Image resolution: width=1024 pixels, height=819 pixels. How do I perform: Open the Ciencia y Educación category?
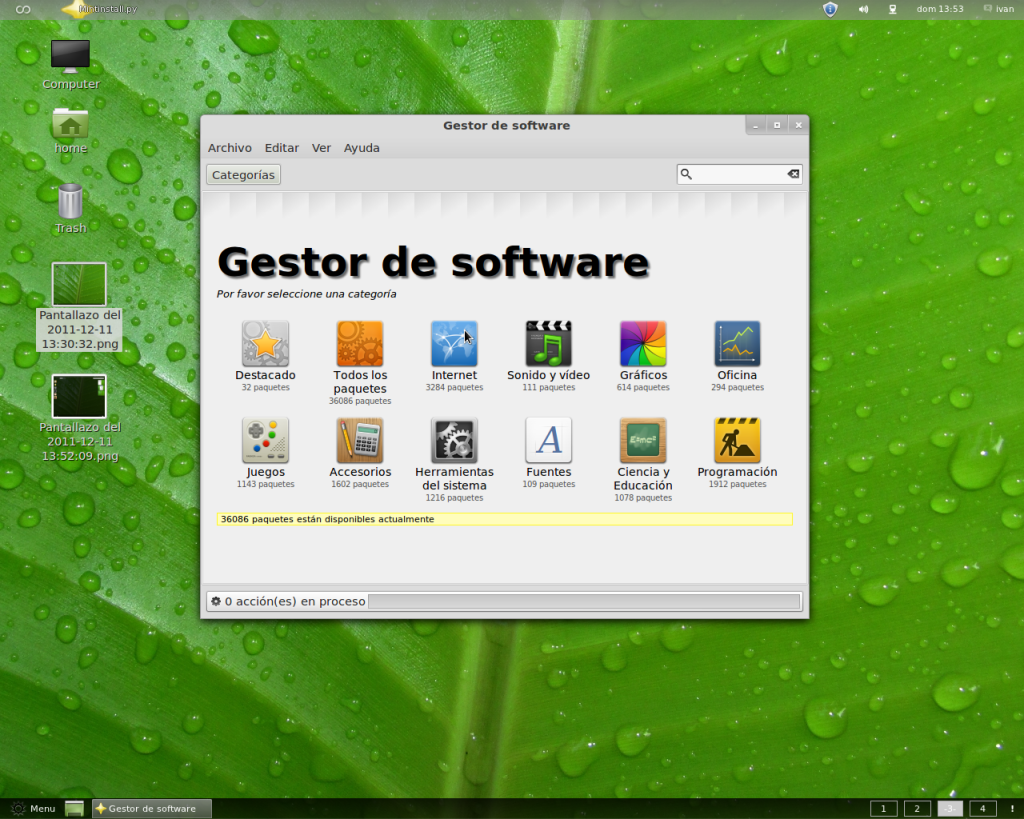click(x=643, y=440)
